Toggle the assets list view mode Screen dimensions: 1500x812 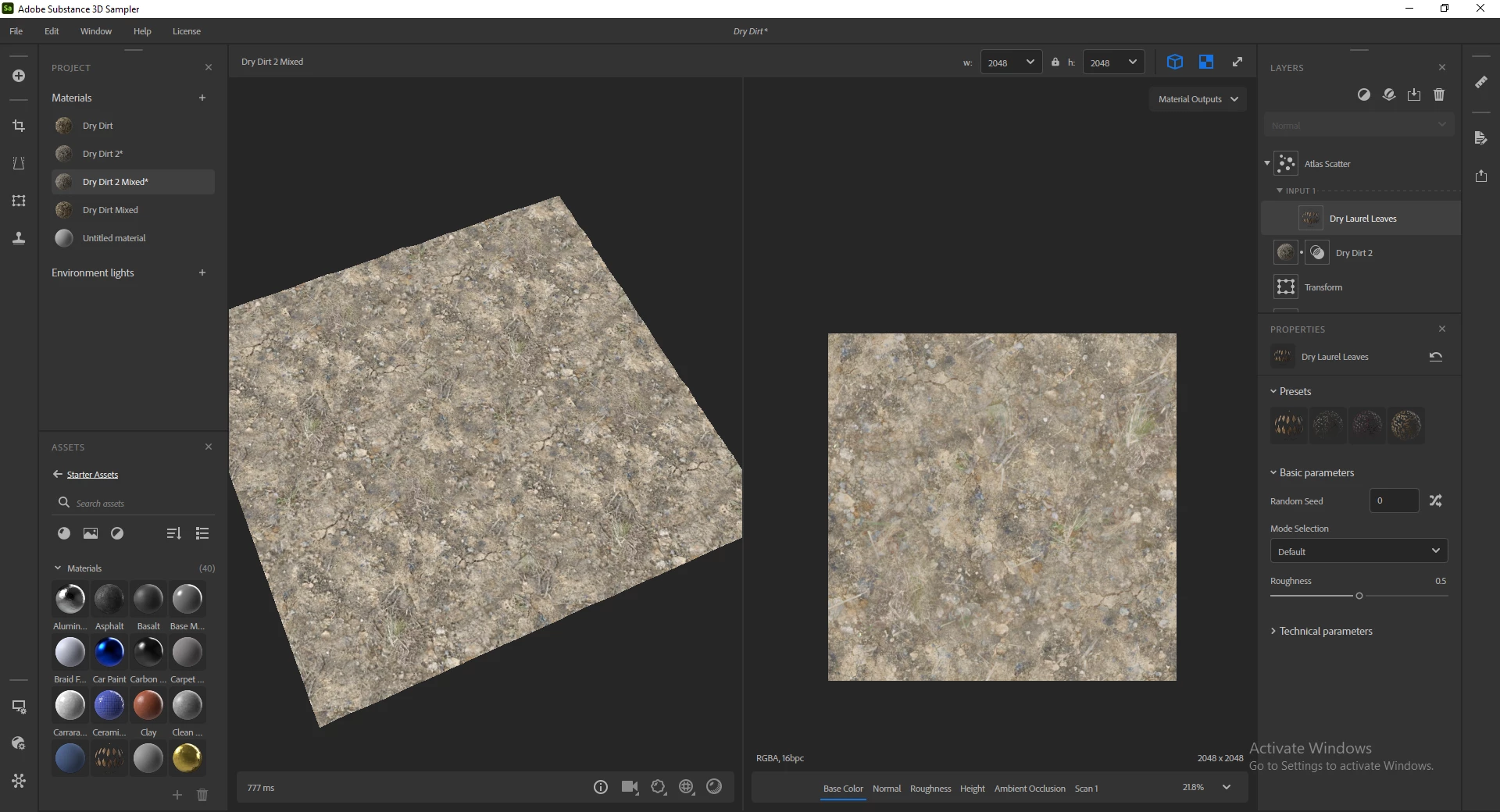tap(202, 533)
